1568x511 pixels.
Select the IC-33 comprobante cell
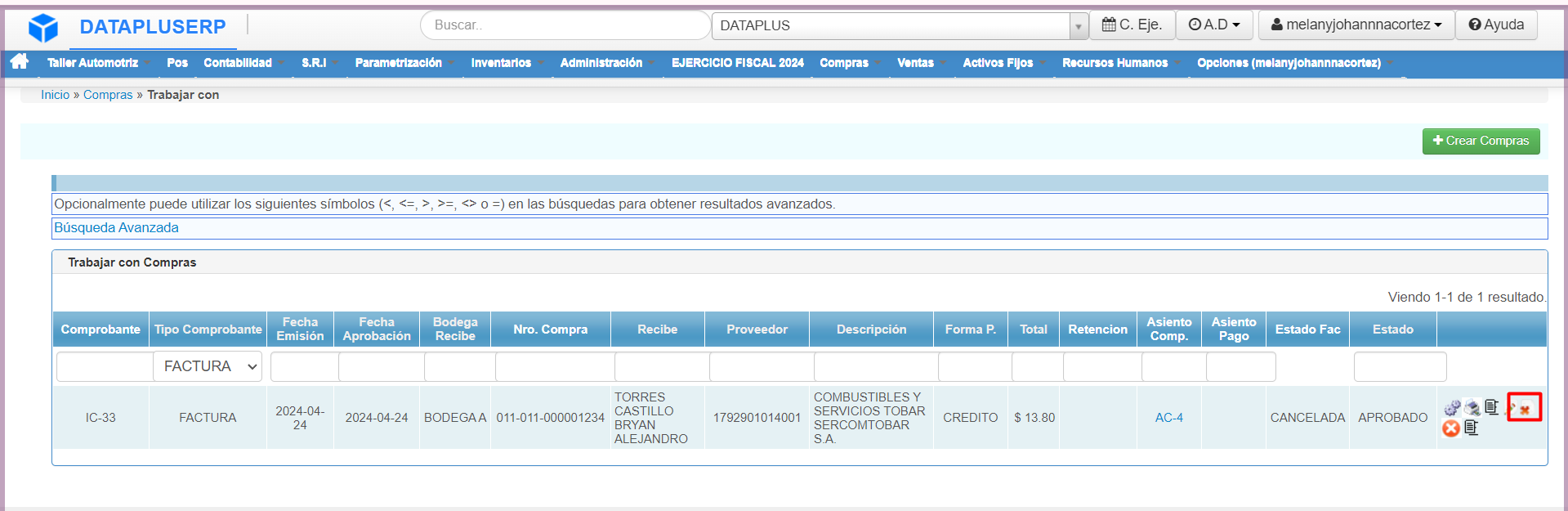tap(101, 418)
